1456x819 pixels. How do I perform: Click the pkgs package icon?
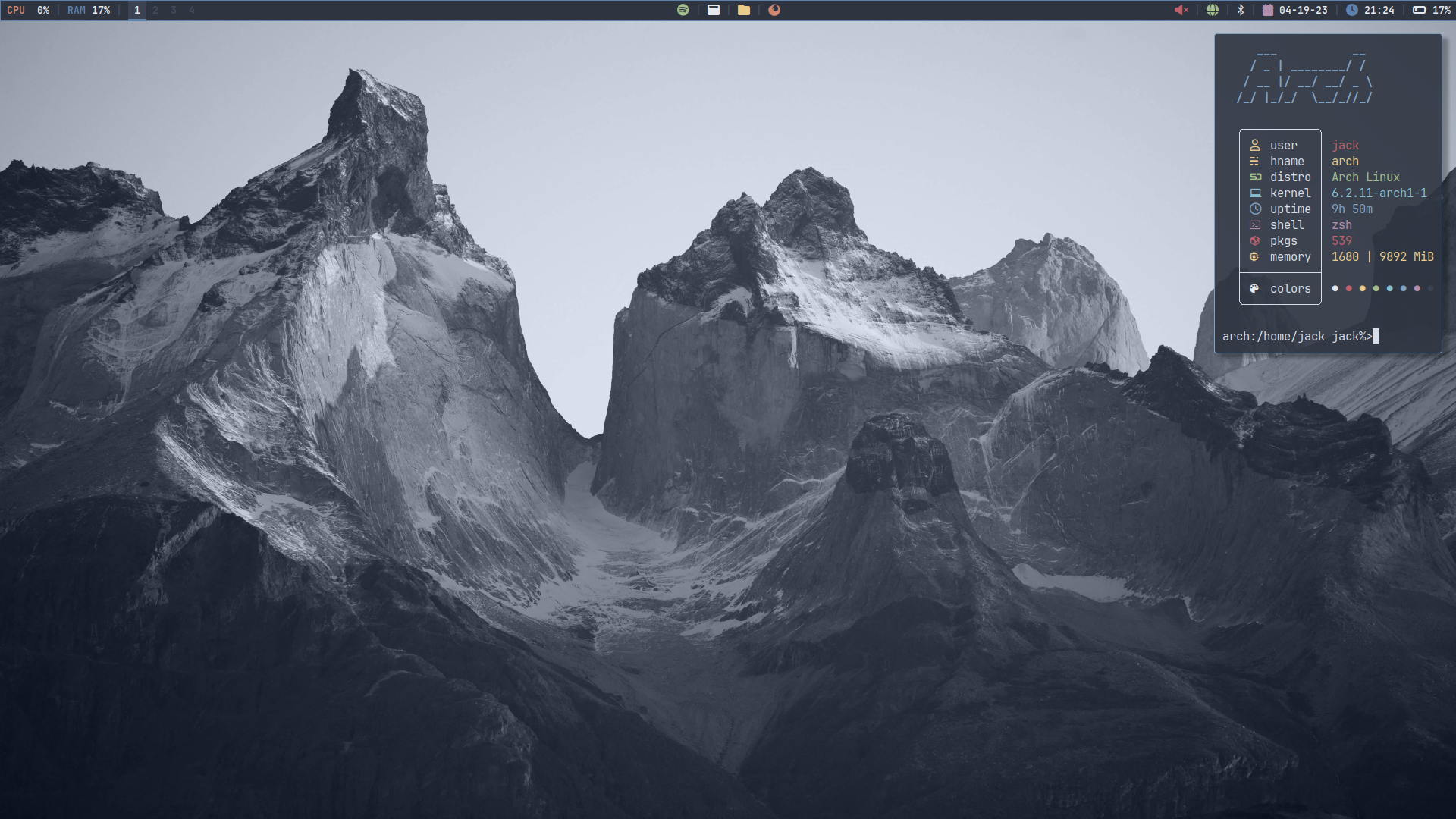pyautogui.click(x=1255, y=240)
